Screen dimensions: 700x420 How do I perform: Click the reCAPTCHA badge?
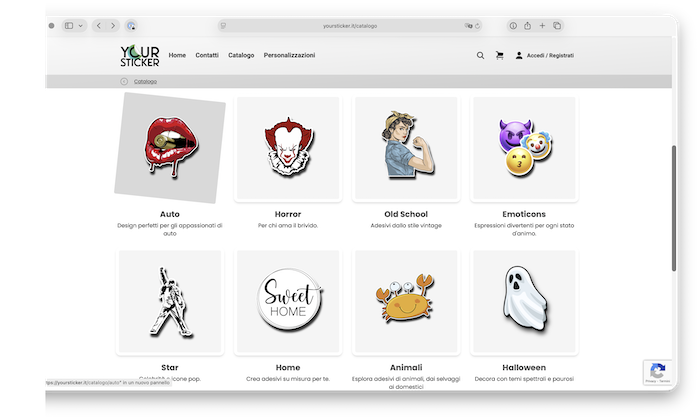(656, 371)
